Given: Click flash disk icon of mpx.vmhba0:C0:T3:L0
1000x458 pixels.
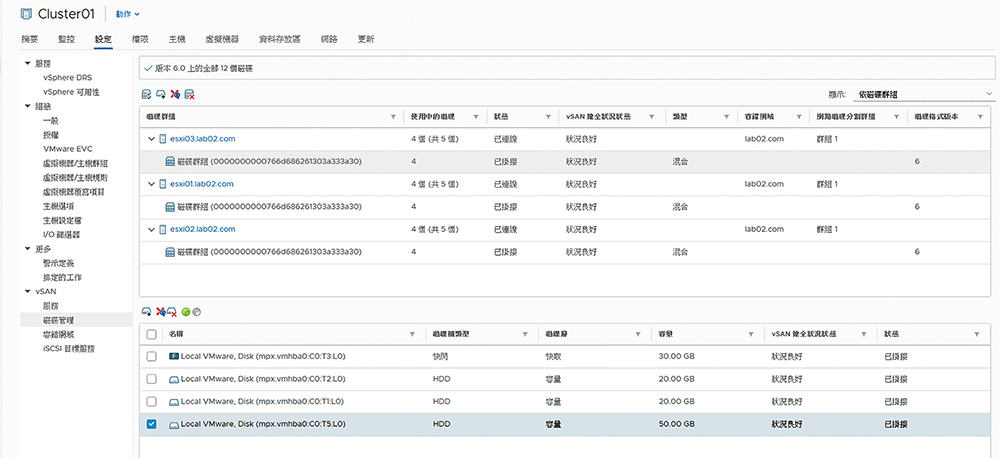Looking at the screenshot, I should [x=173, y=356].
